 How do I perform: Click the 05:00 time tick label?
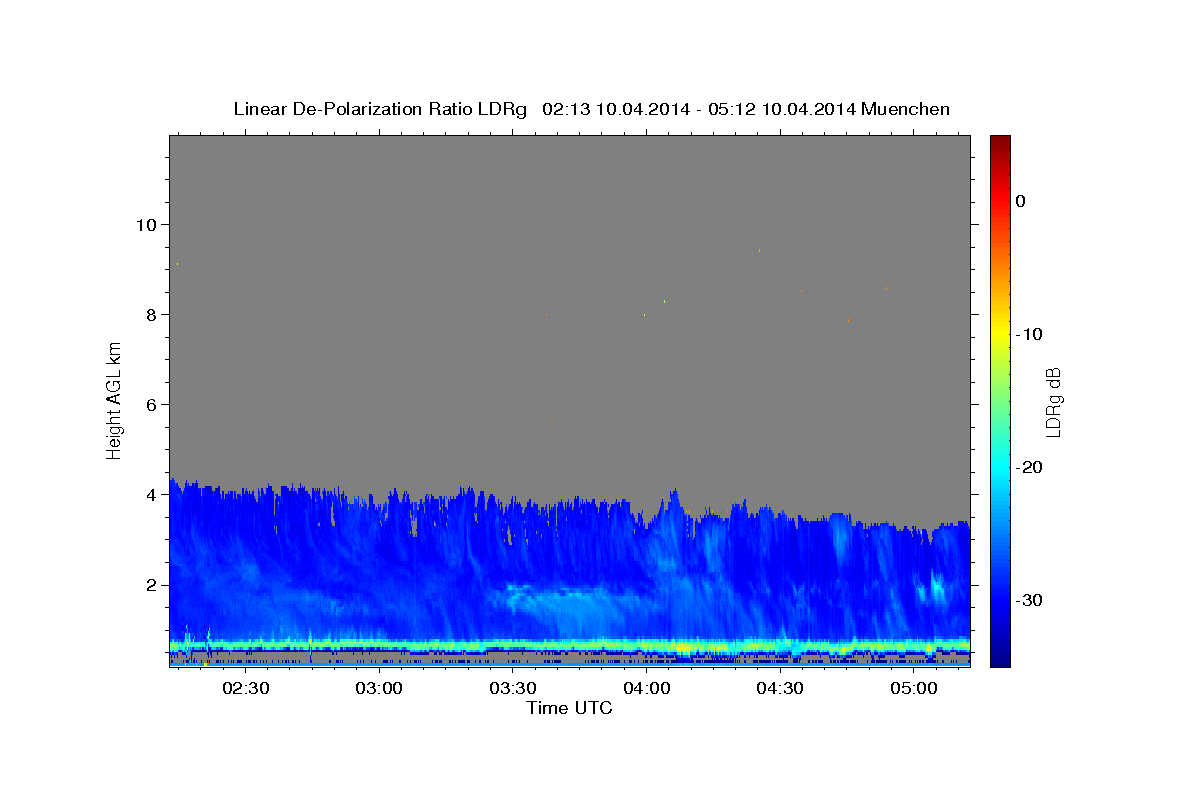(914, 688)
